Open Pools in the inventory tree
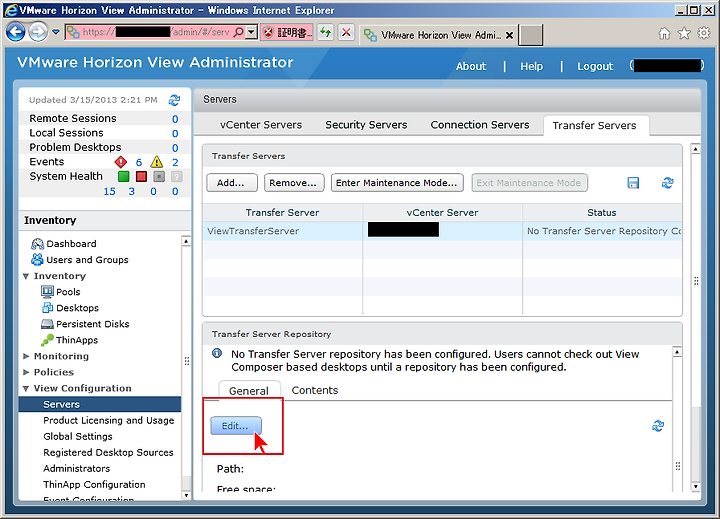The width and height of the screenshot is (720, 519). tap(61, 292)
